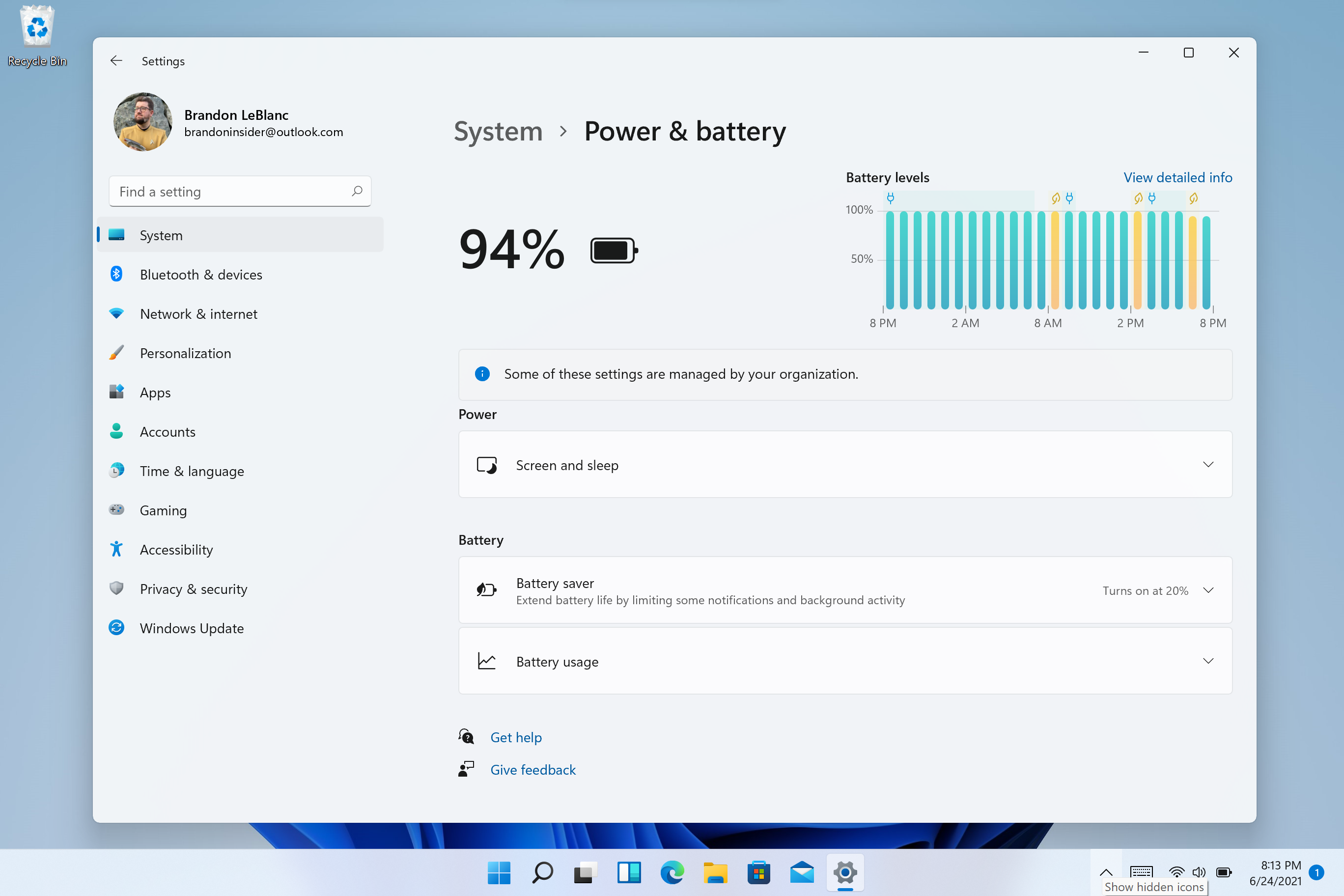Click the Screen and sleep icon
Screen dimensions: 1344x896
[486, 464]
